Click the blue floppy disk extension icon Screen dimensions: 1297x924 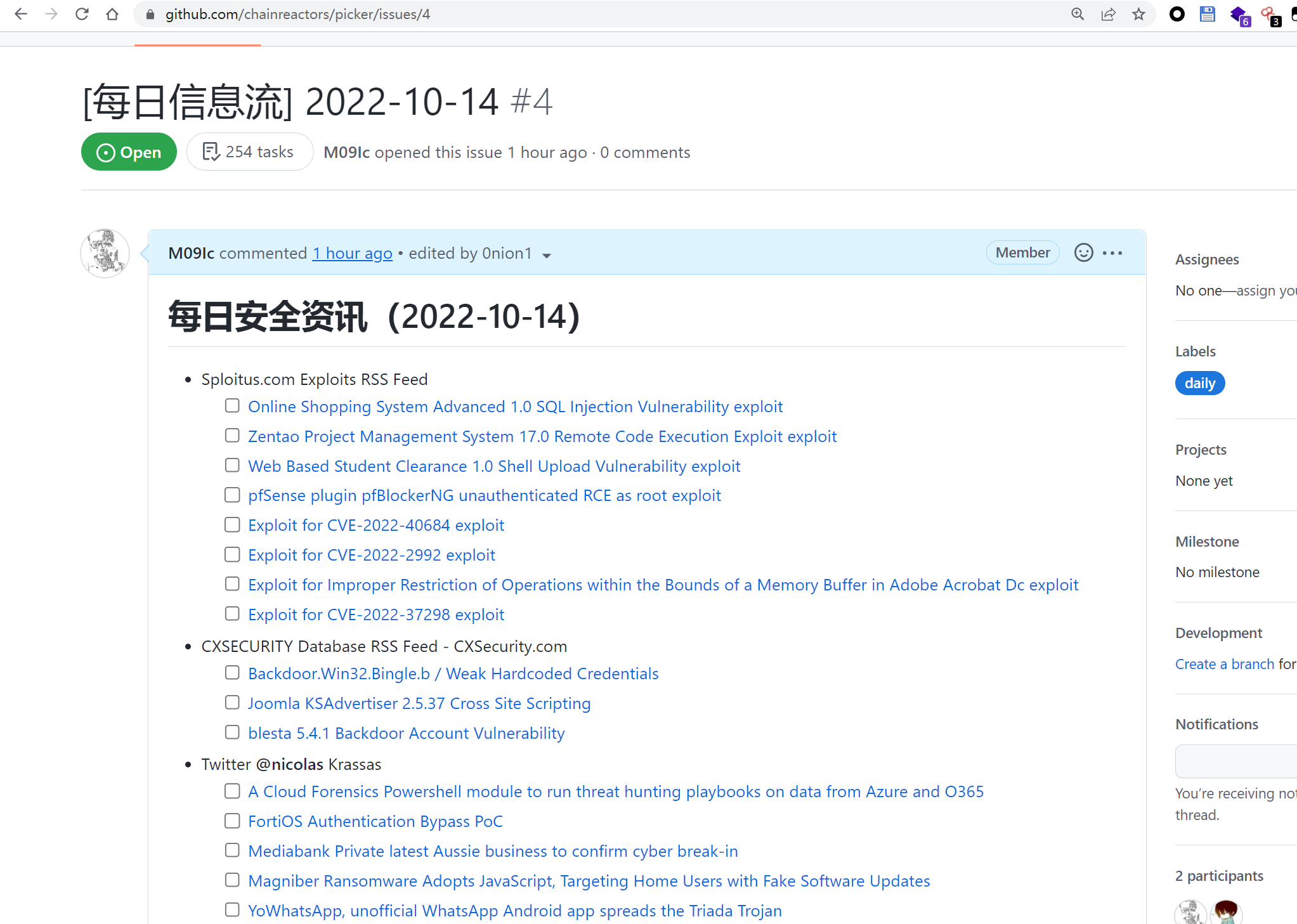click(x=1208, y=14)
